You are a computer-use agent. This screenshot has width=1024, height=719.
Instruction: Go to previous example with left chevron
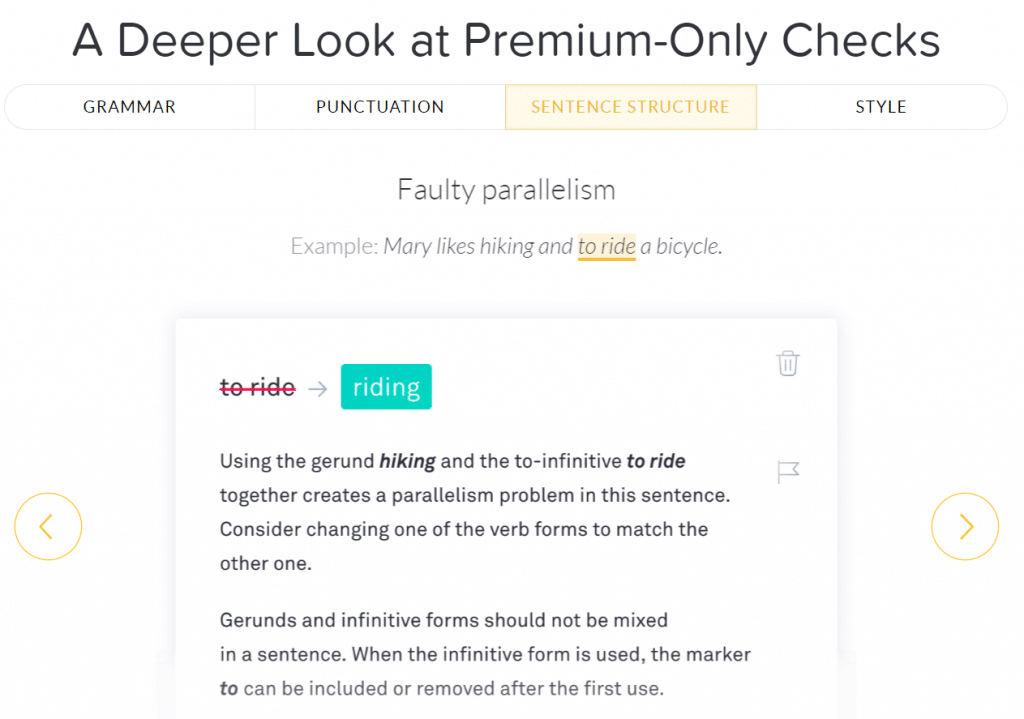point(48,526)
